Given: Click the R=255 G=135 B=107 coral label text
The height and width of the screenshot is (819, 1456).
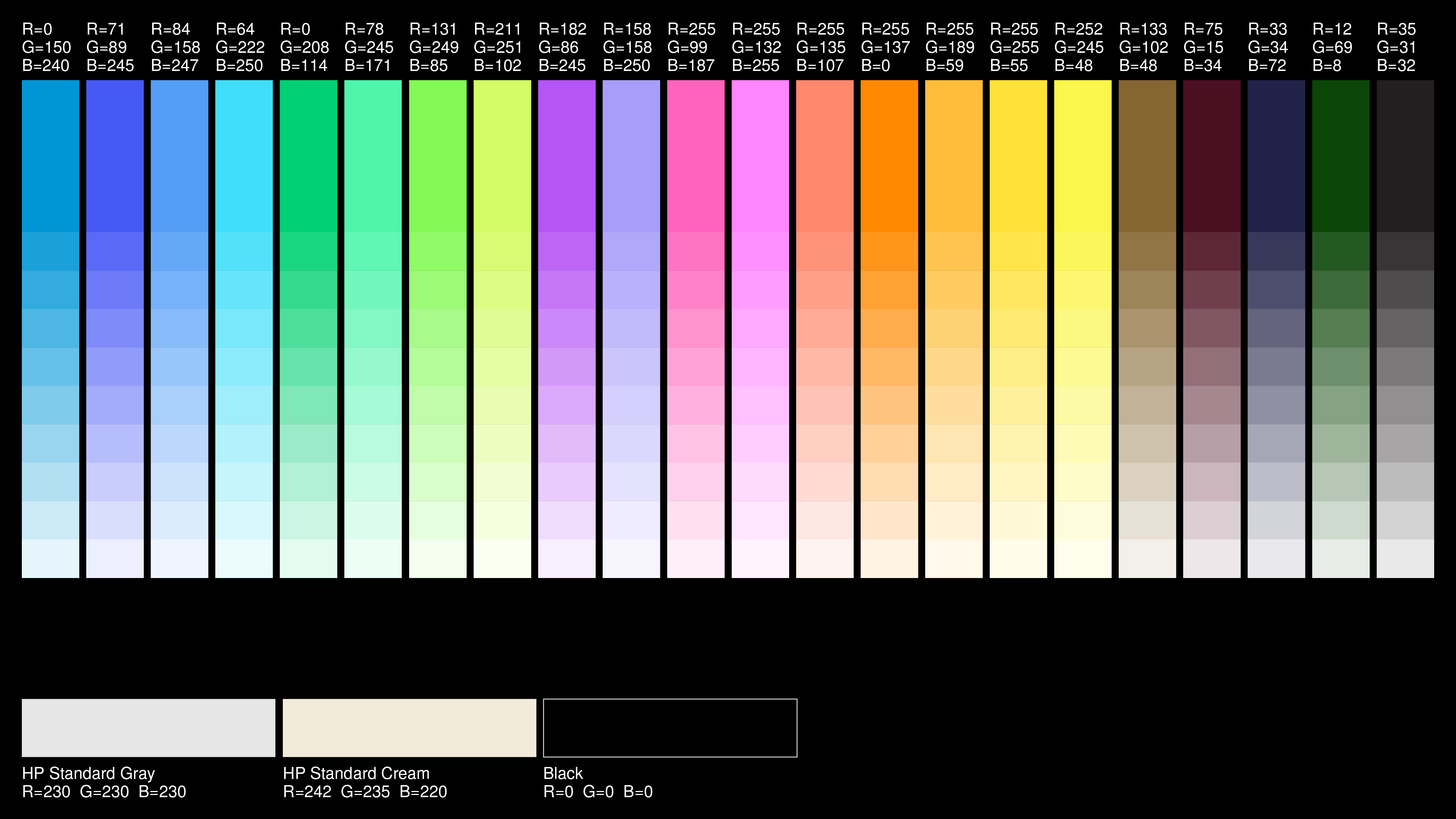Looking at the screenshot, I should (820, 47).
